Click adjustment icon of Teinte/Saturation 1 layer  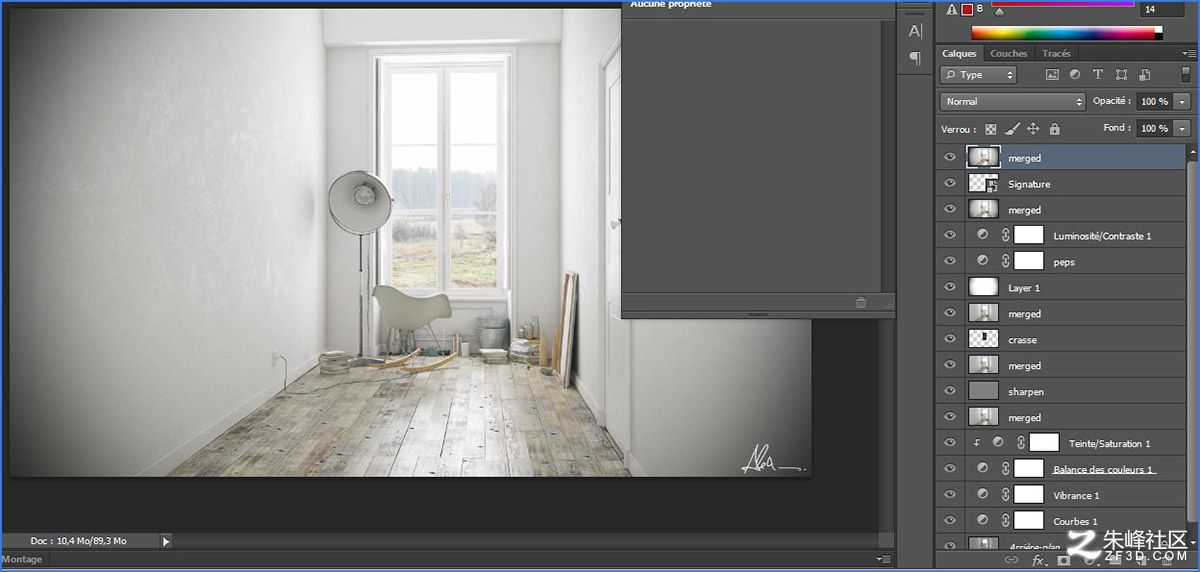(x=998, y=443)
